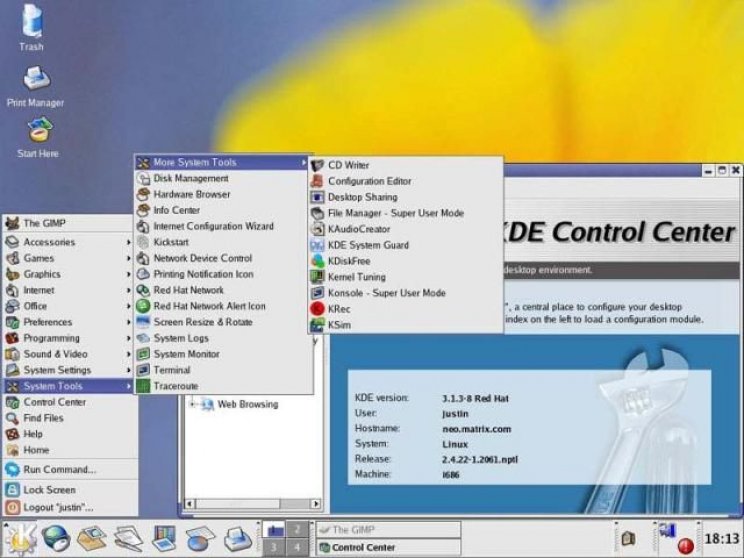Open Find Files

click(69, 418)
